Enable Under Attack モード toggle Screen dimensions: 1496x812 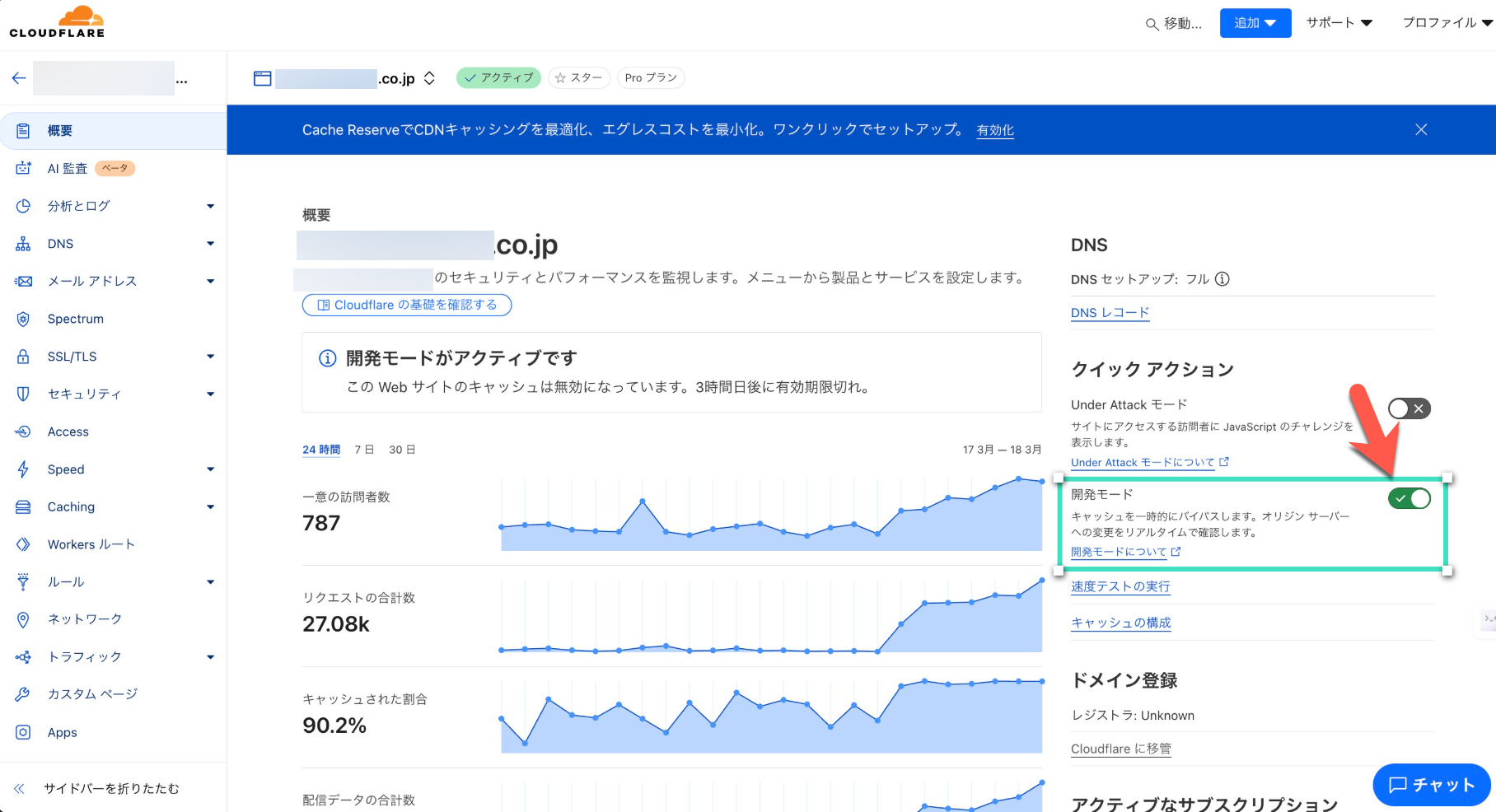(1410, 408)
